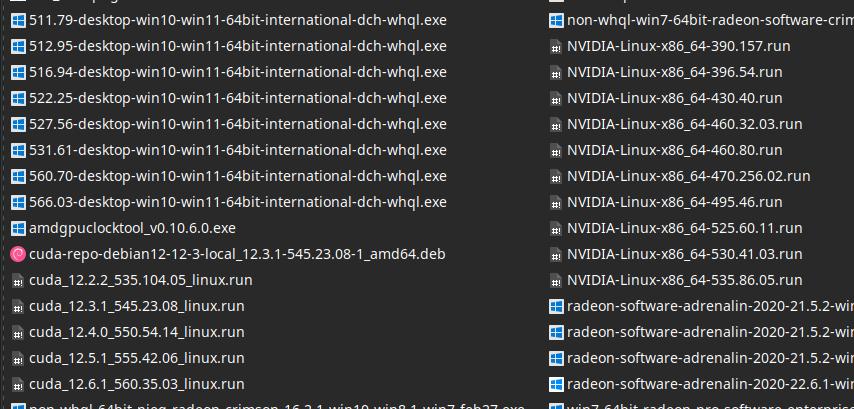
Task: Click the Windows icon beside 522.25-desktop driver exe
Action: click(18, 99)
